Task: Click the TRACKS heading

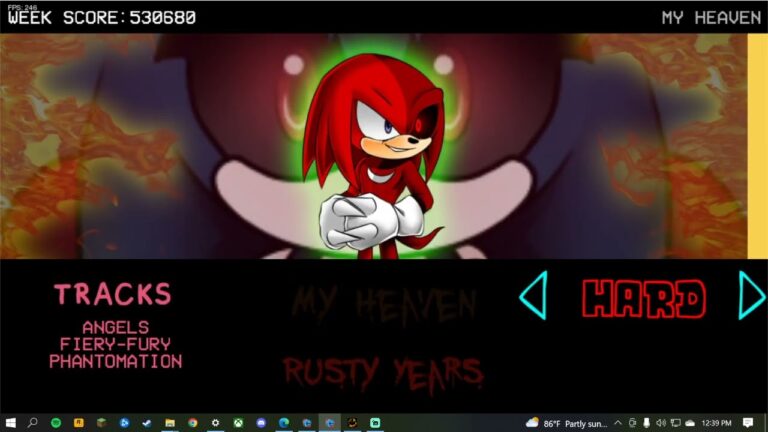Action: pyautogui.click(x=113, y=294)
